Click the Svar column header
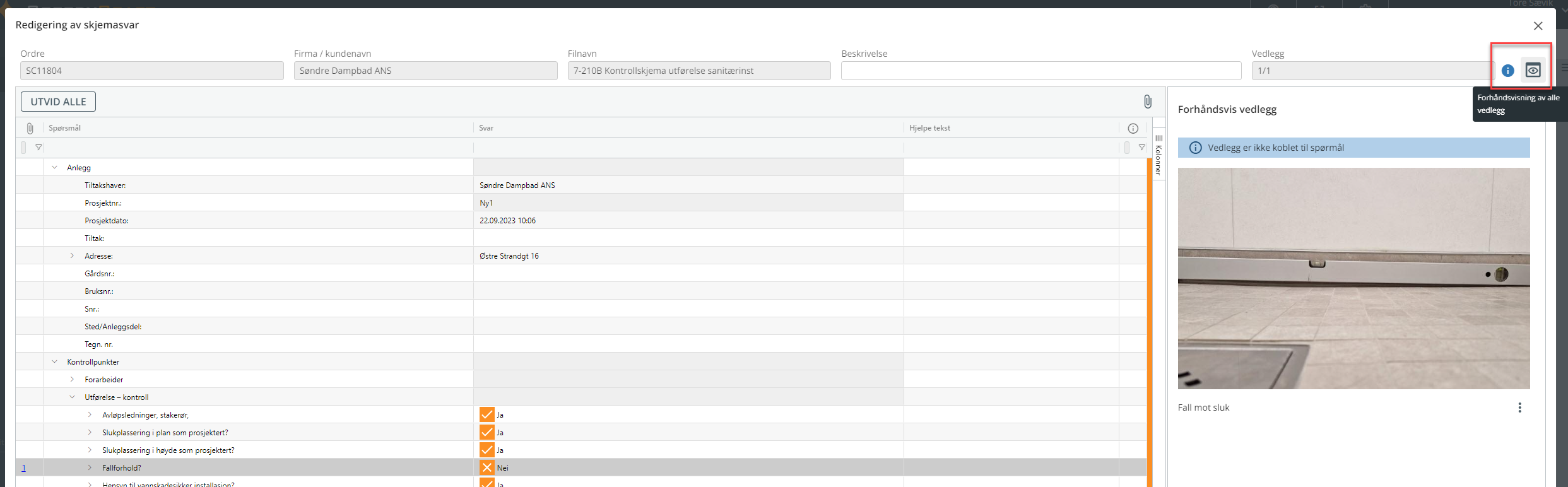The height and width of the screenshot is (487, 1568). (688, 128)
